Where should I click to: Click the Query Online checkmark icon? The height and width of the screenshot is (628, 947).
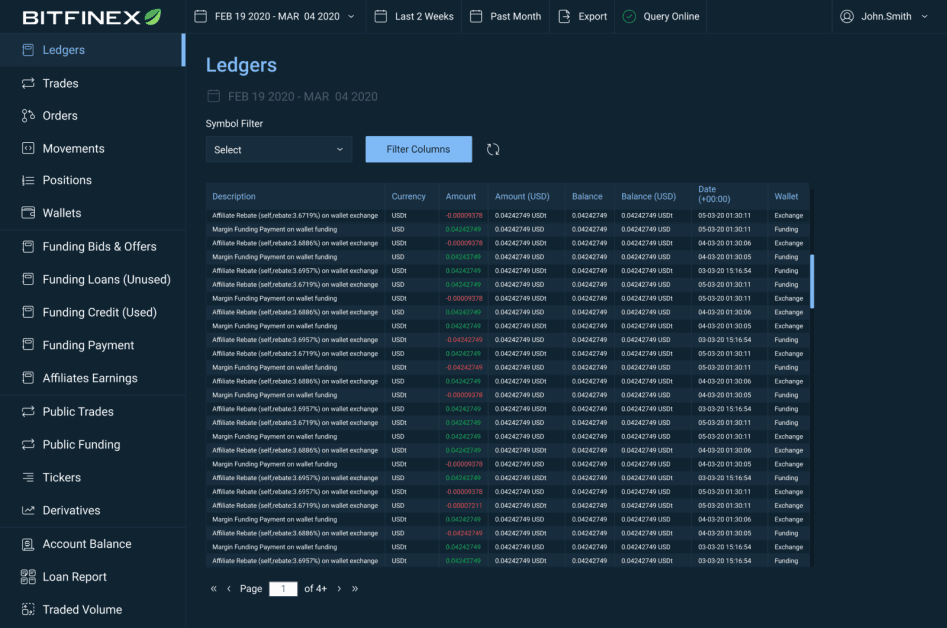click(x=629, y=16)
